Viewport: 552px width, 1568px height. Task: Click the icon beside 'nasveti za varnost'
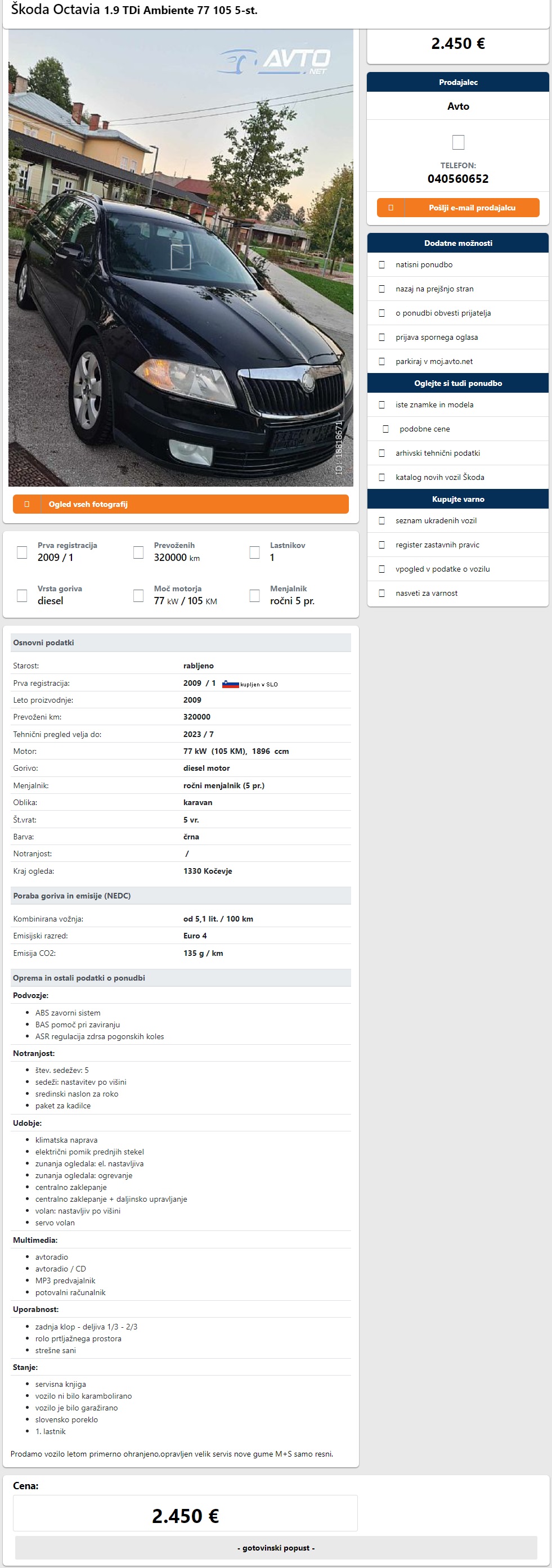pyautogui.click(x=382, y=593)
